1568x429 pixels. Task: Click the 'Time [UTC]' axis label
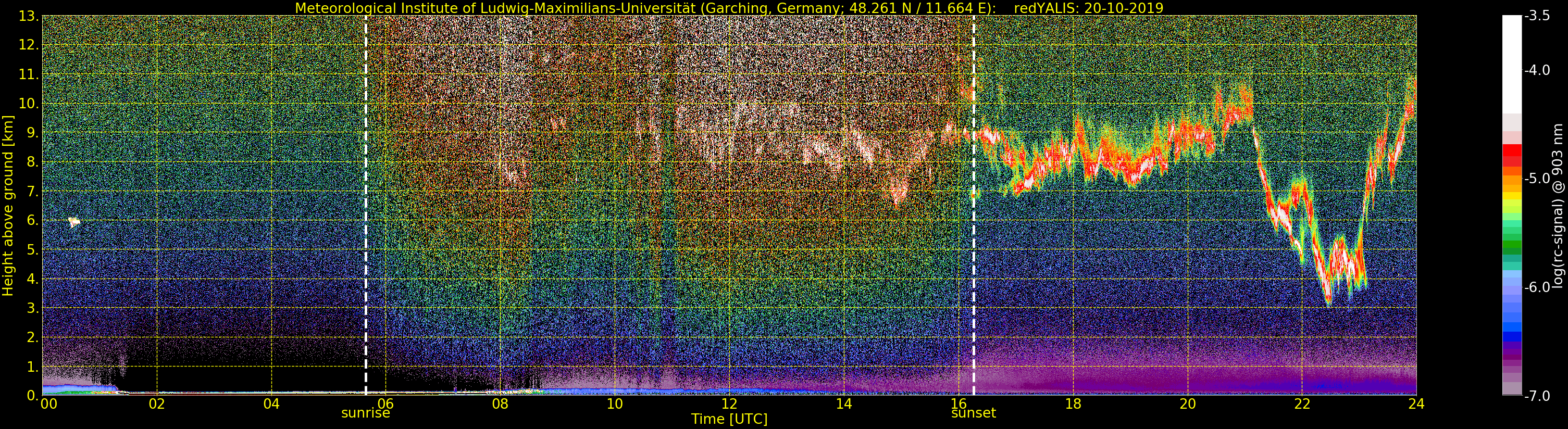tap(729, 419)
